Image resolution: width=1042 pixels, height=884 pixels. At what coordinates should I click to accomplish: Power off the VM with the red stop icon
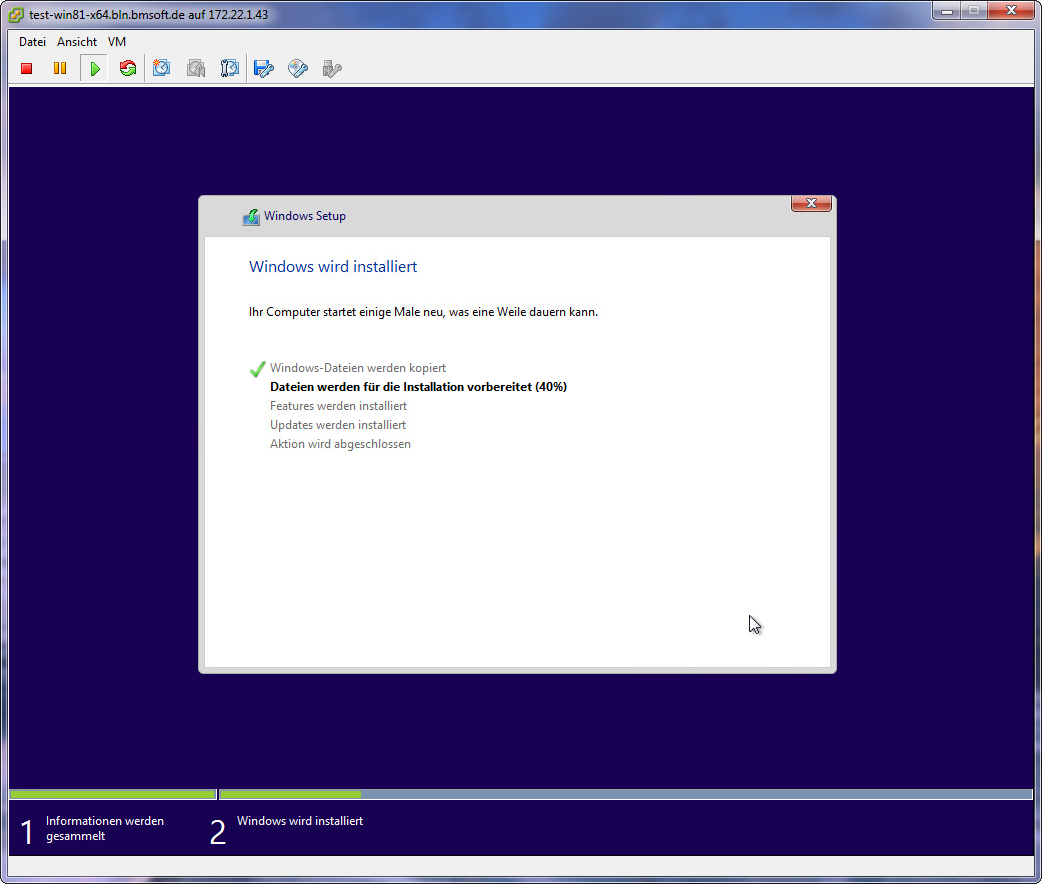27,68
